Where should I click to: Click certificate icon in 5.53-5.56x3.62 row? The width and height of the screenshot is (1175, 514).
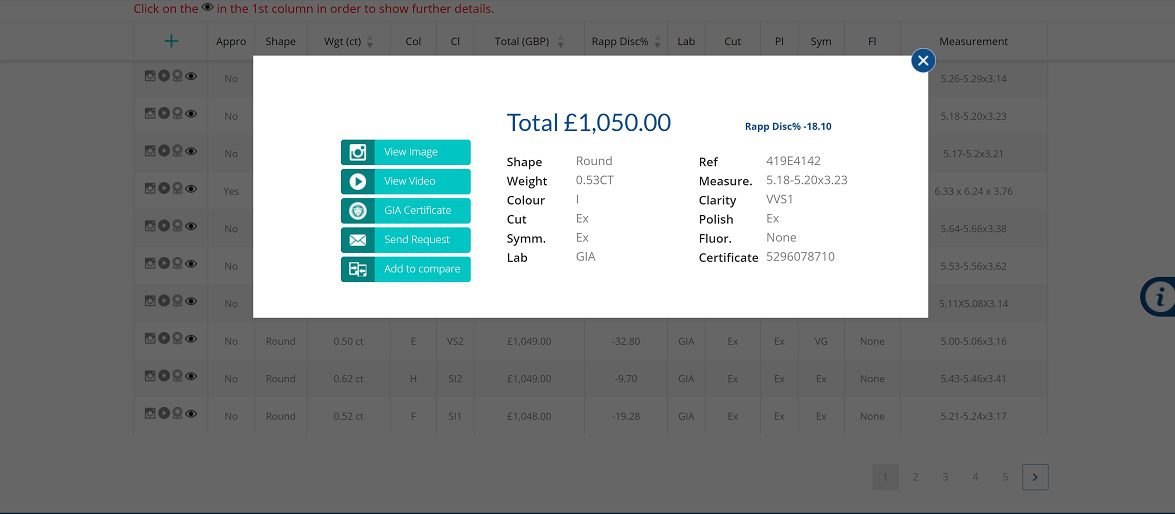point(177,264)
